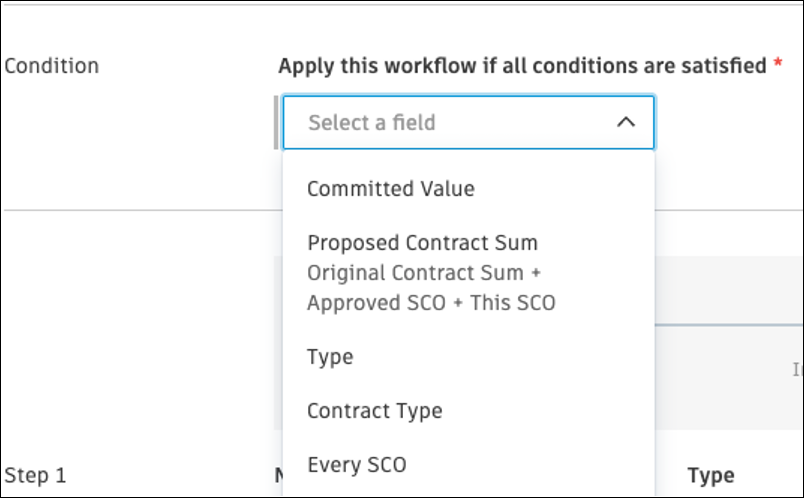Click the 'Condition' section label
Viewport: 804px width, 498px height.
click(52, 66)
